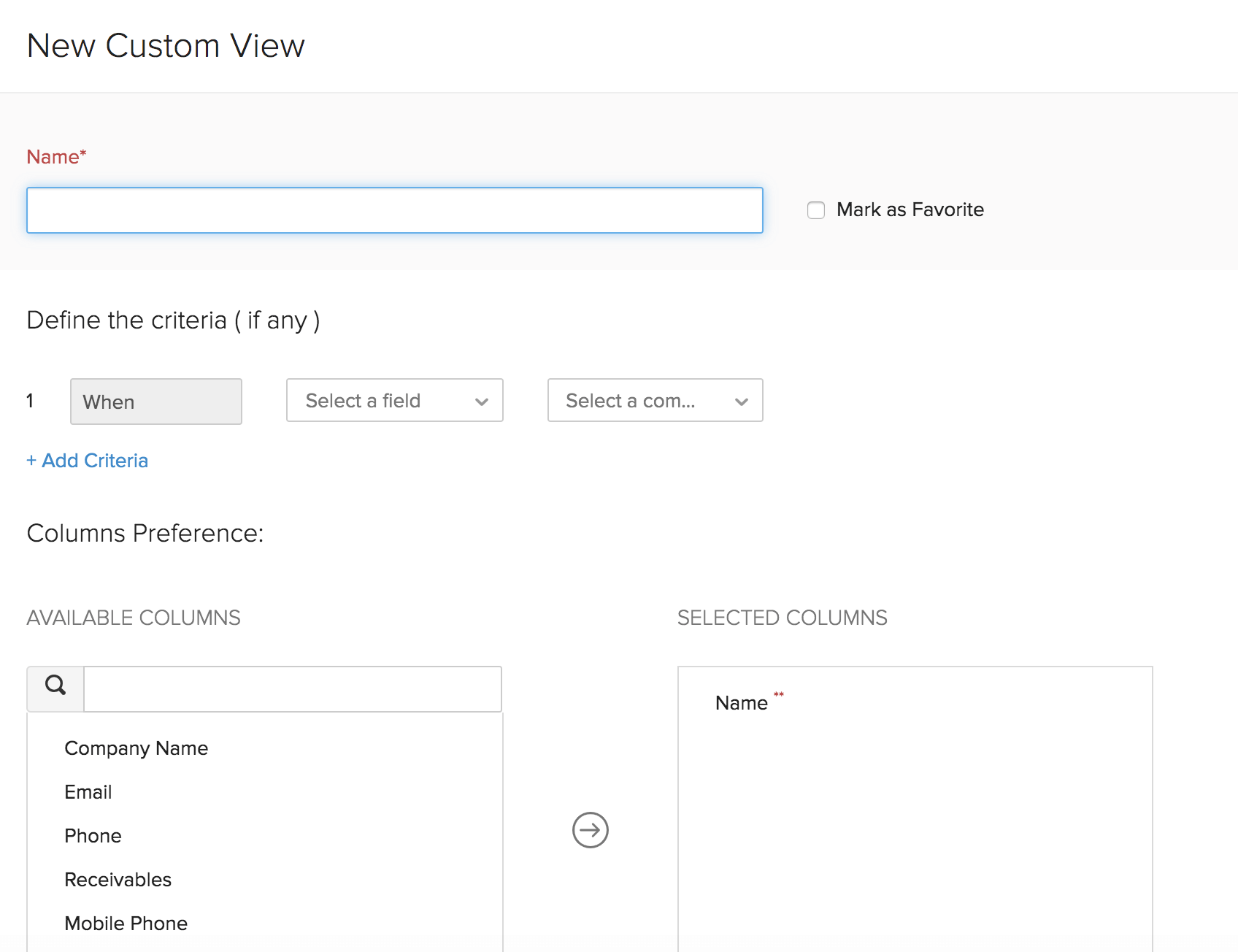Select Receivables from available columns
The width and height of the screenshot is (1238, 952).
tap(118, 879)
